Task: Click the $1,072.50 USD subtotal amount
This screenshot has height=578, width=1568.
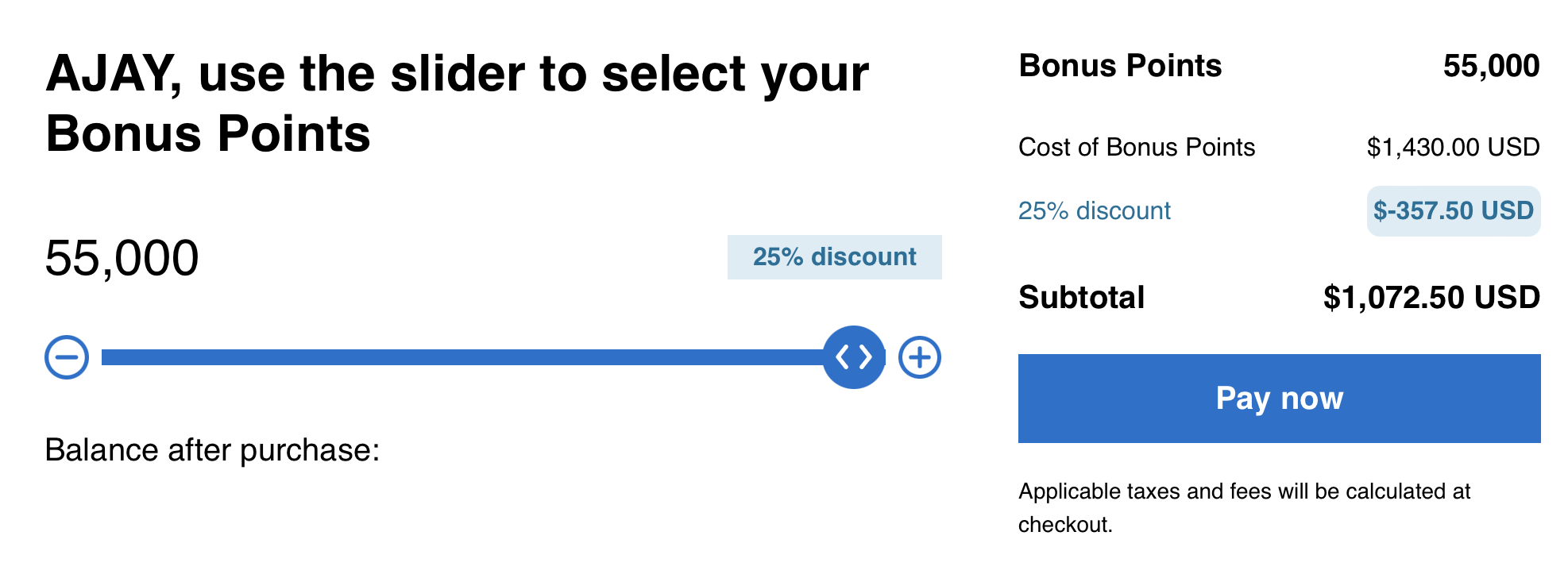Action: pos(1431,298)
